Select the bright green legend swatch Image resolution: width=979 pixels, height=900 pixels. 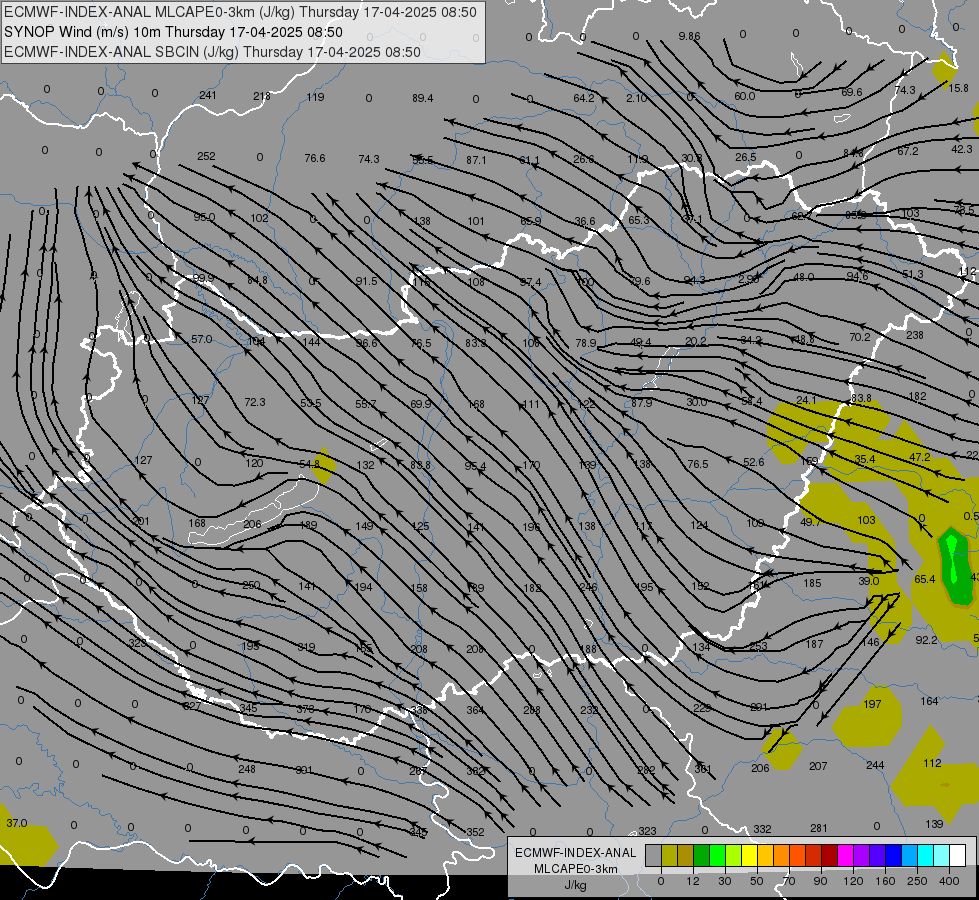tap(717, 856)
